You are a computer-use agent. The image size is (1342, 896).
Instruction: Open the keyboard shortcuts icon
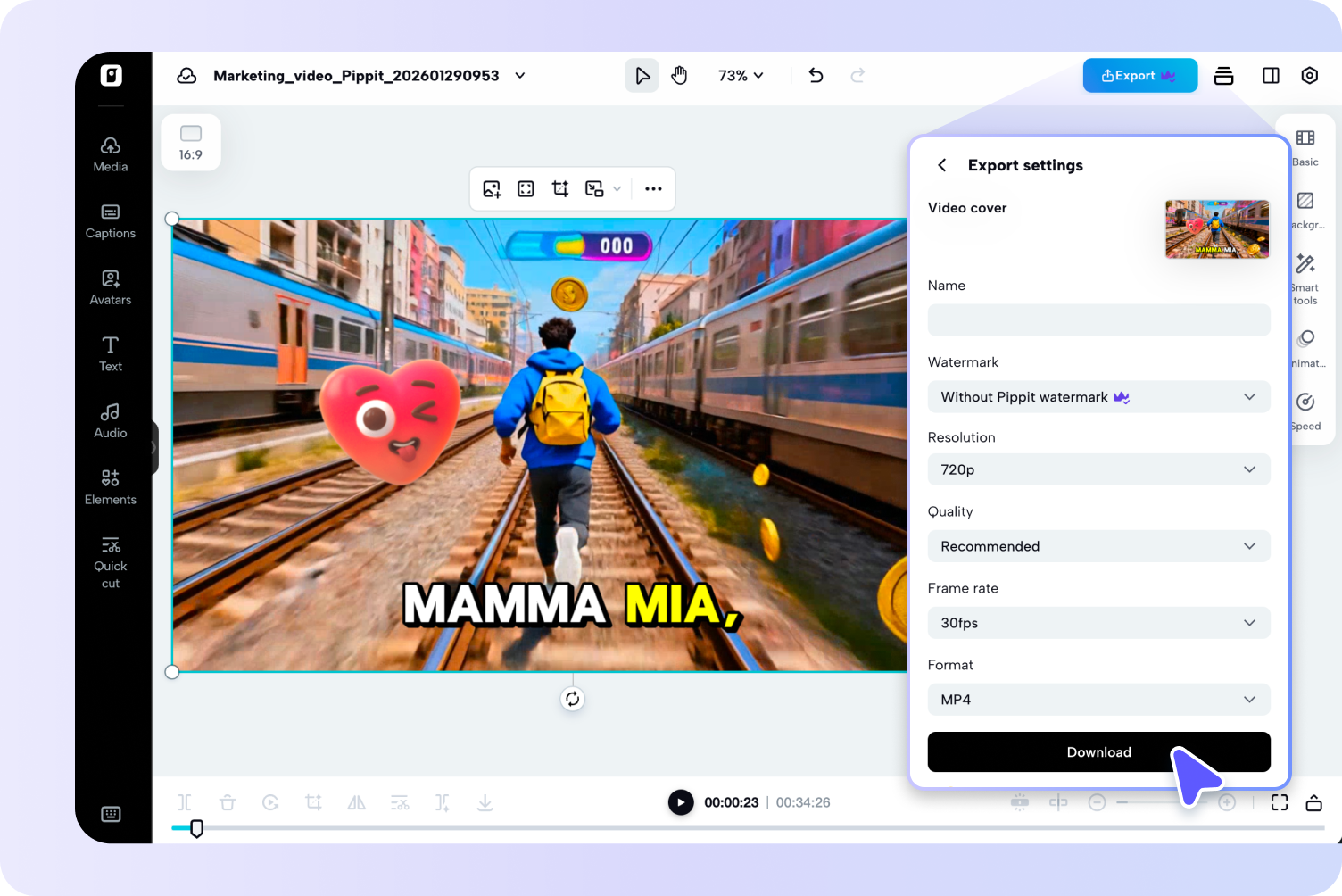pyautogui.click(x=111, y=814)
